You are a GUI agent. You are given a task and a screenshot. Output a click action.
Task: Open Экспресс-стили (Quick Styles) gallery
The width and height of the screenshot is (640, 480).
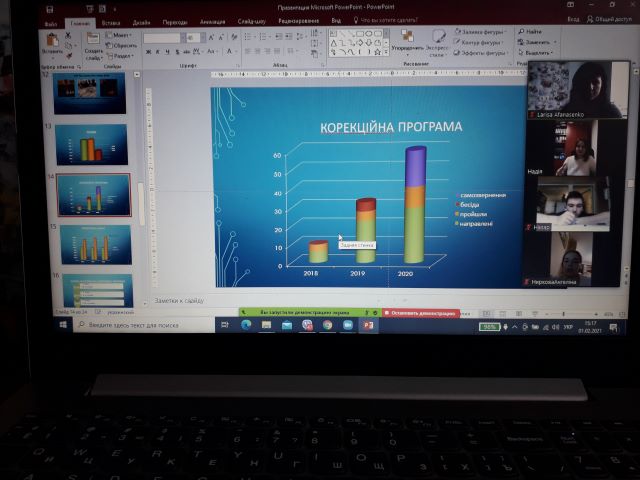pyautogui.click(x=437, y=41)
